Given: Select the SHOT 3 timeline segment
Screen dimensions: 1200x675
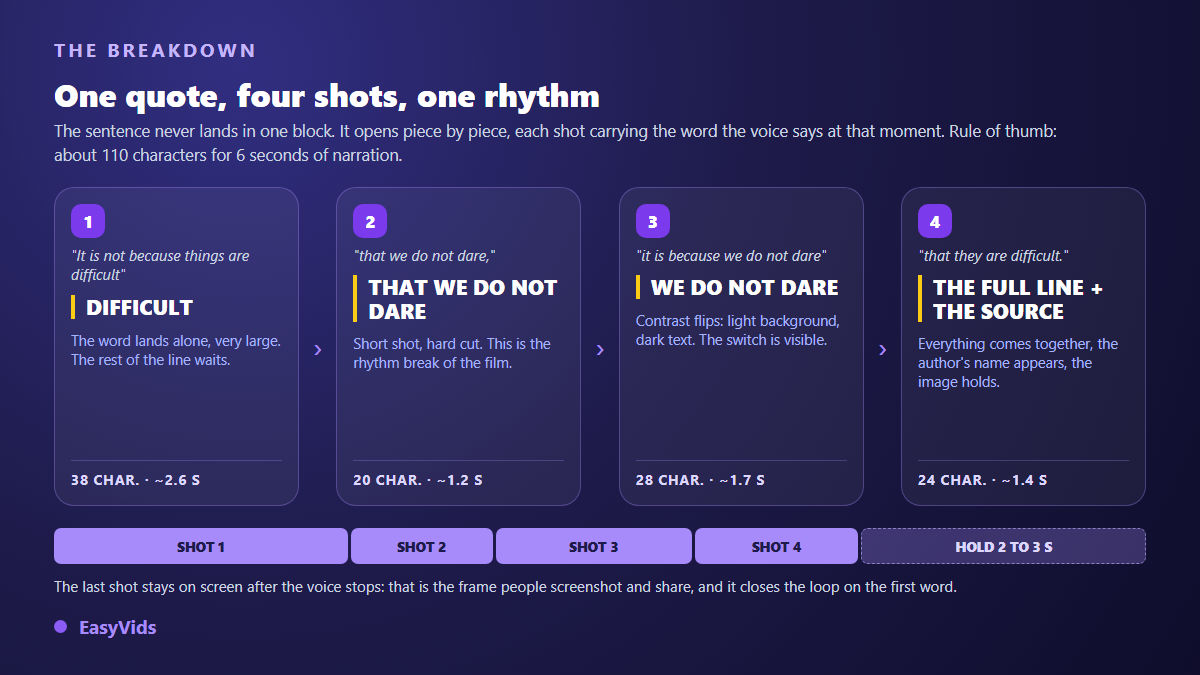Looking at the screenshot, I should 594,546.
